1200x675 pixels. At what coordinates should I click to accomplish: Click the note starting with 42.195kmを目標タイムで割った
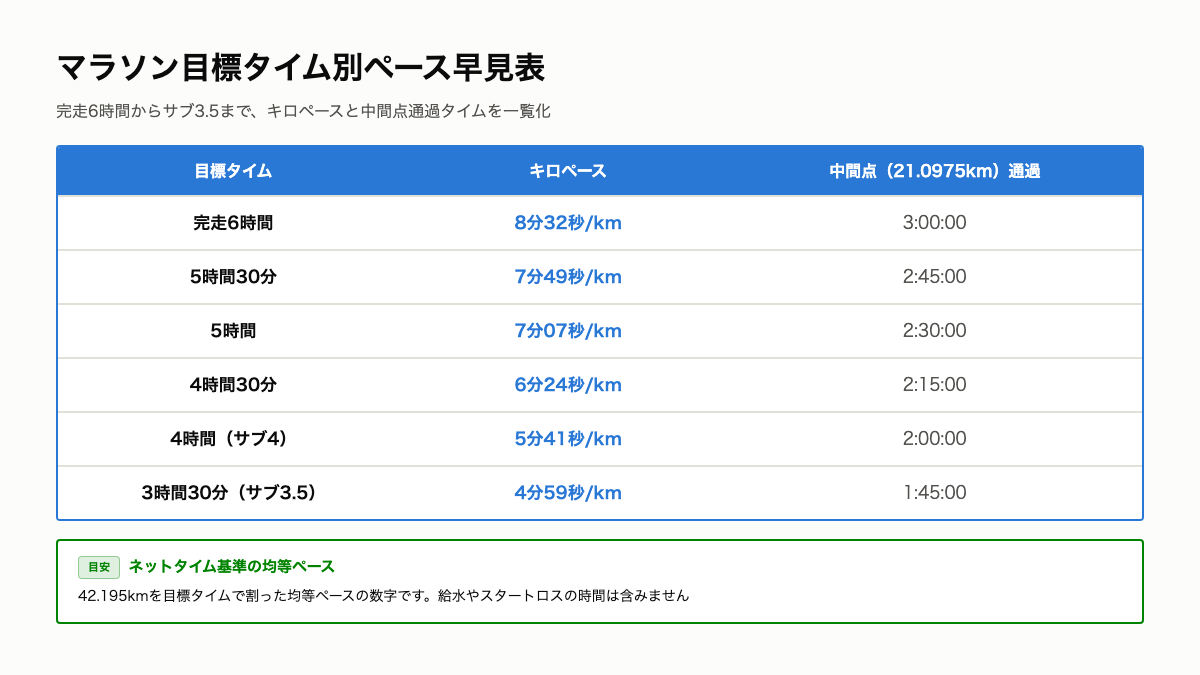click(x=383, y=596)
